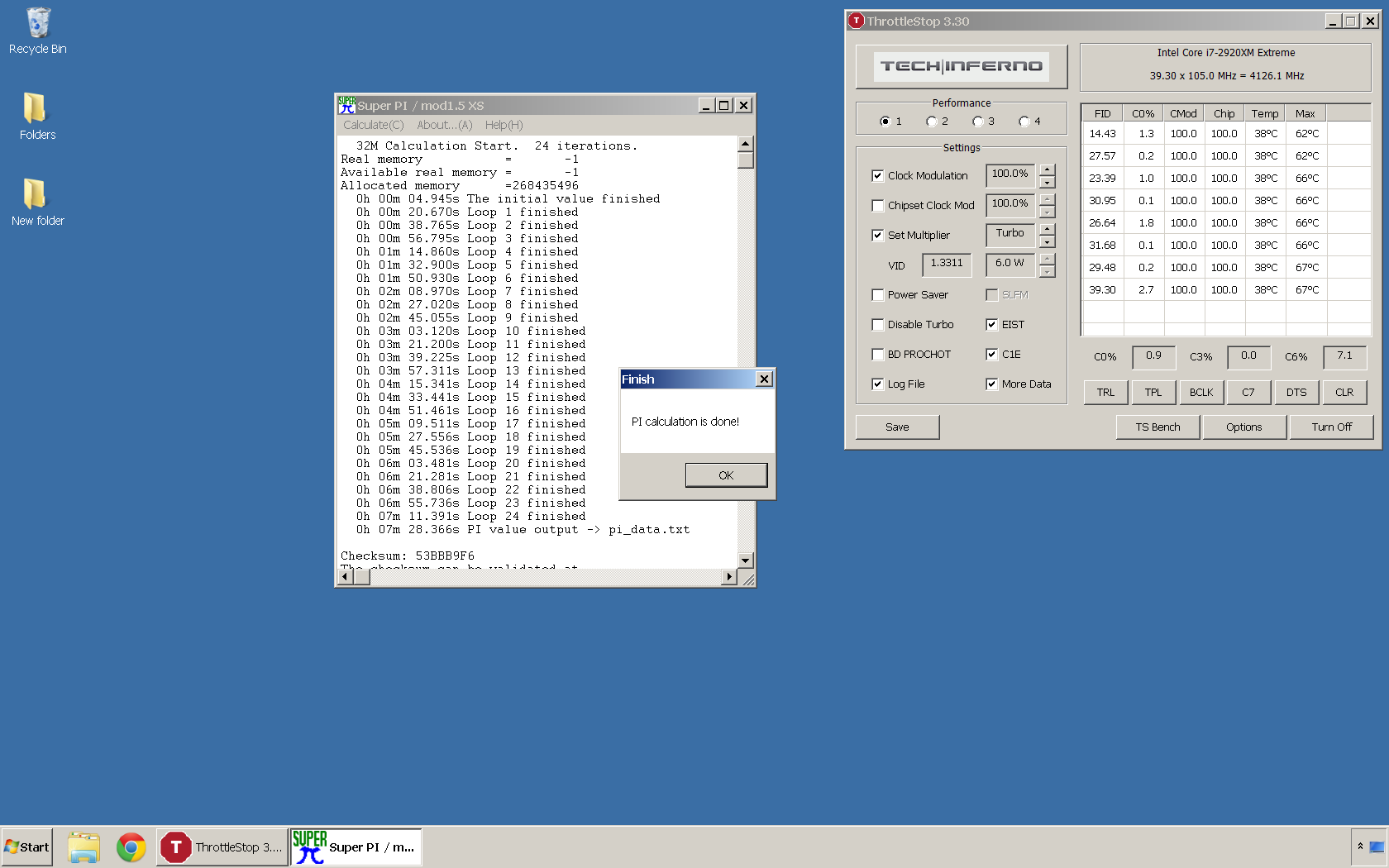Click the right arrow of Super PI horizontal scrollbar
This screenshot has height=868, width=1389.
click(x=728, y=577)
